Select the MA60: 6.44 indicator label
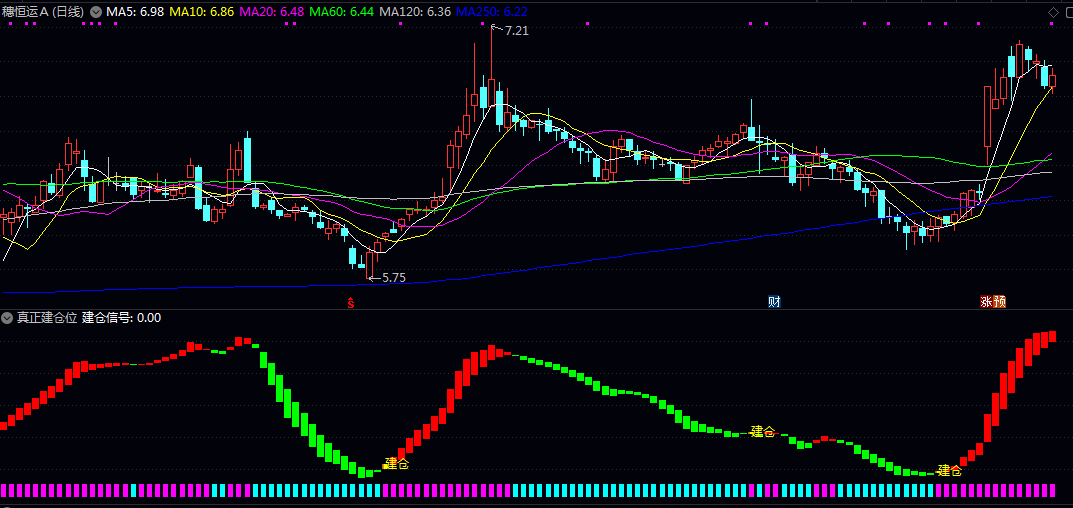Screen dimensions: 1073x508 pos(341,12)
